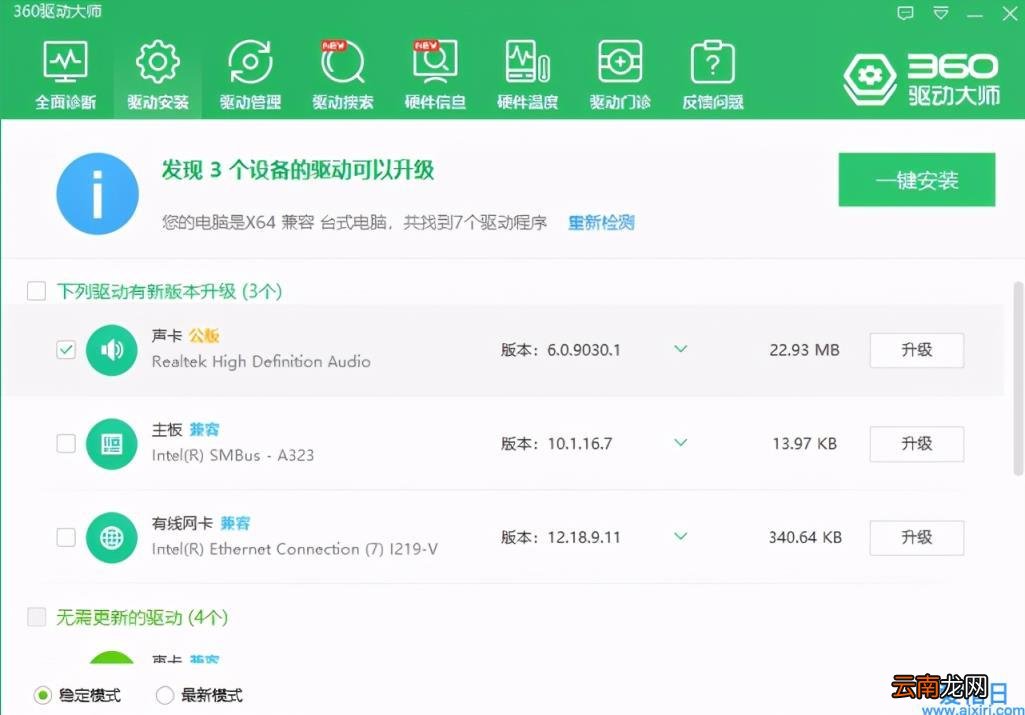The width and height of the screenshot is (1025, 715).
Task: Click the Realtek High Definition Audio text
Action: (x=261, y=361)
